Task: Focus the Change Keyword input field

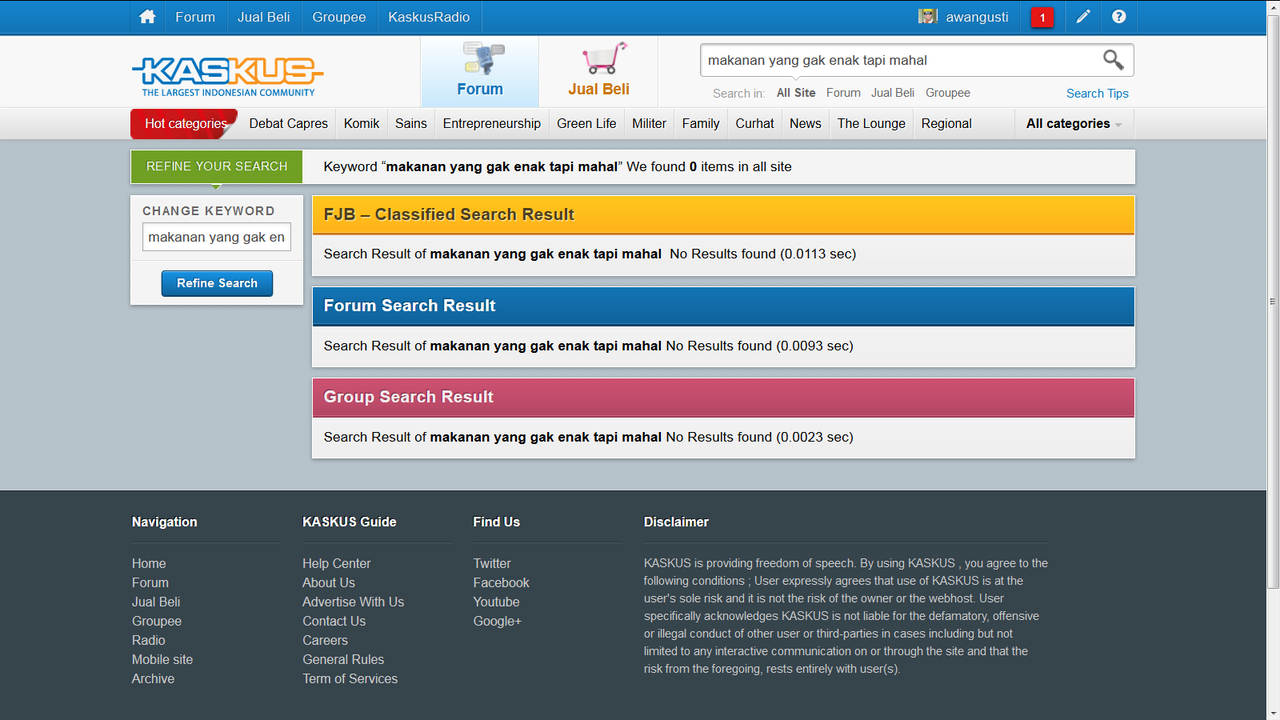Action: [217, 237]
